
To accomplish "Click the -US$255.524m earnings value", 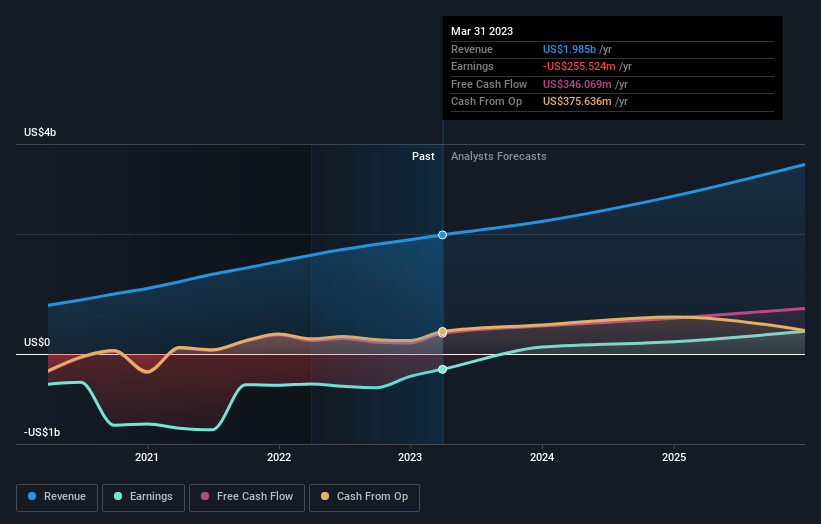I will point(579,66).
